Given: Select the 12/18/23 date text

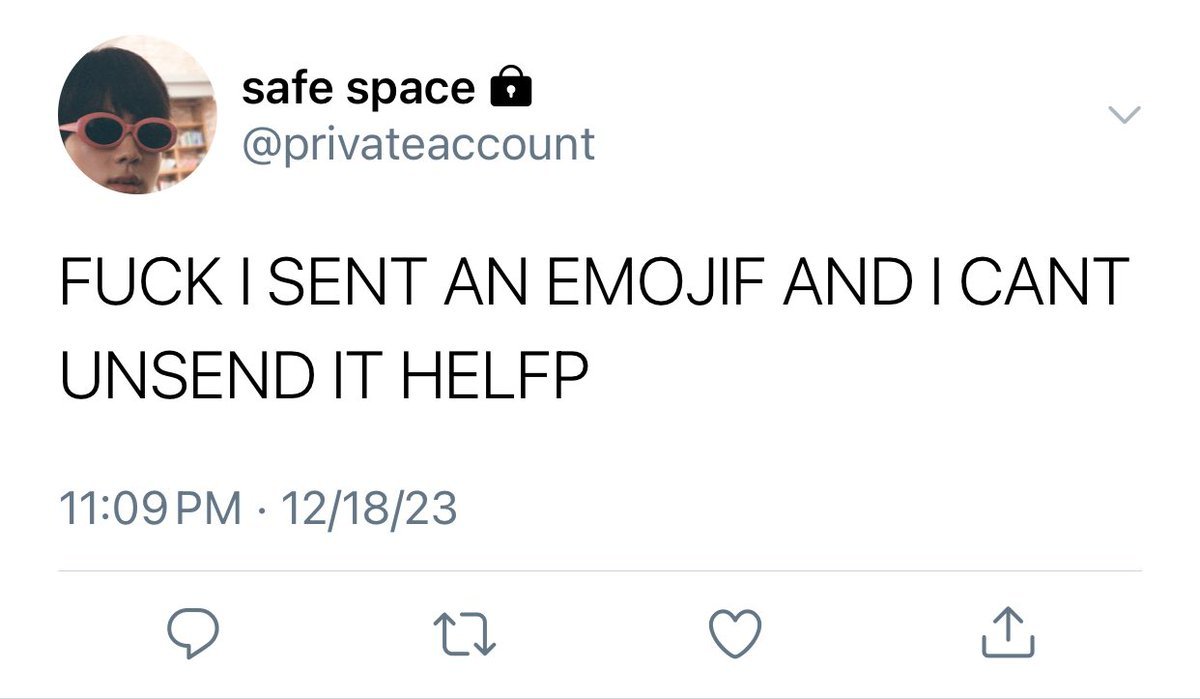Looking at the screenshot, I should 369,510.
